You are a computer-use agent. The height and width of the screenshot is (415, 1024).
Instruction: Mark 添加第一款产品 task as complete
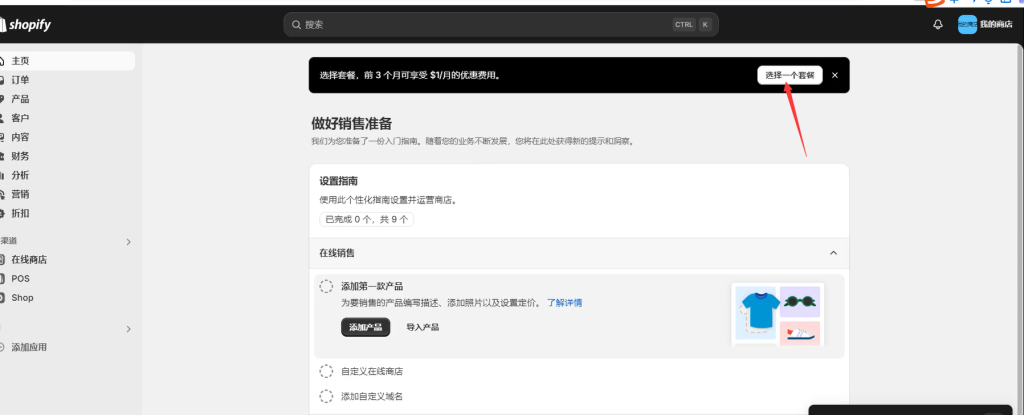point(326,287)
